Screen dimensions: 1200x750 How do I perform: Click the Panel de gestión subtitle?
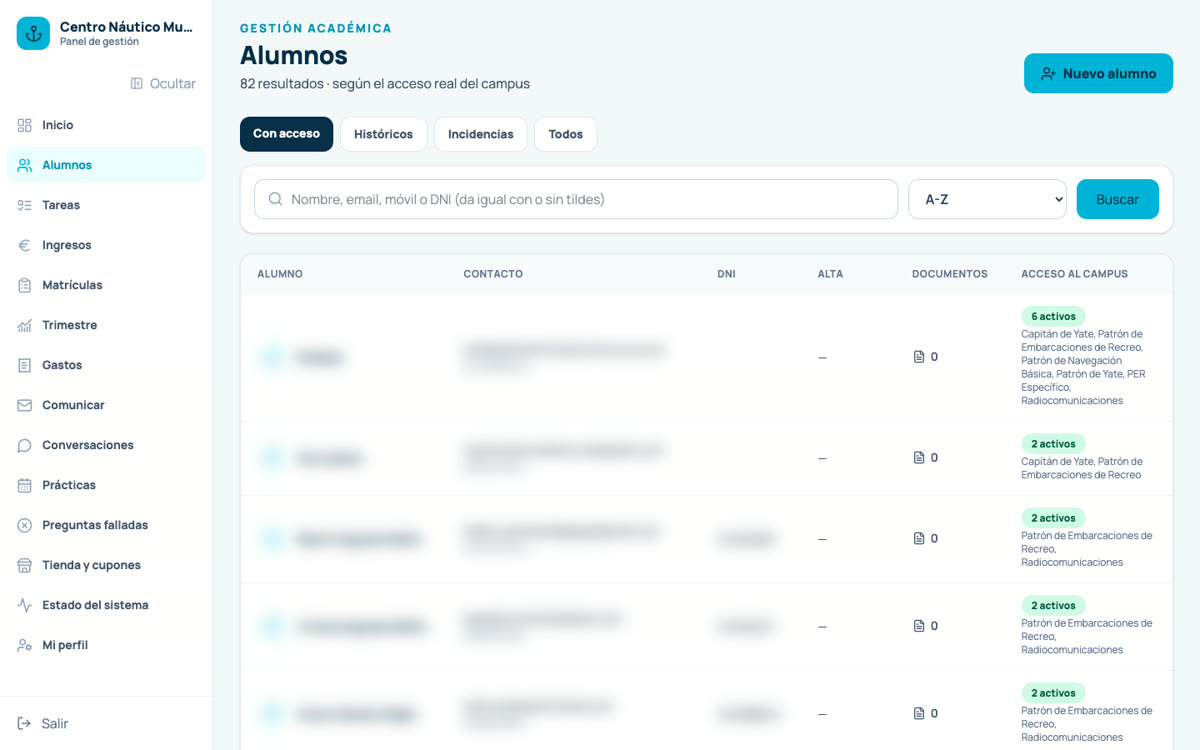(99, 42)
